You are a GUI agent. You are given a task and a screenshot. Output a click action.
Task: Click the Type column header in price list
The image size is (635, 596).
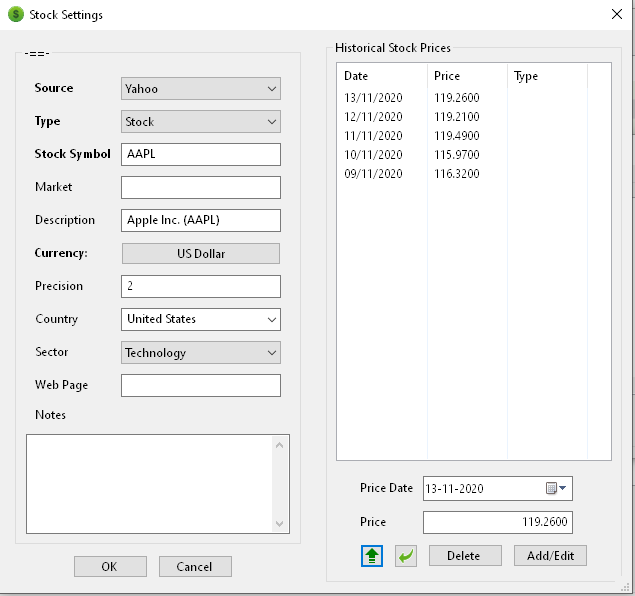pyautogui.click(x=548, y=76)
